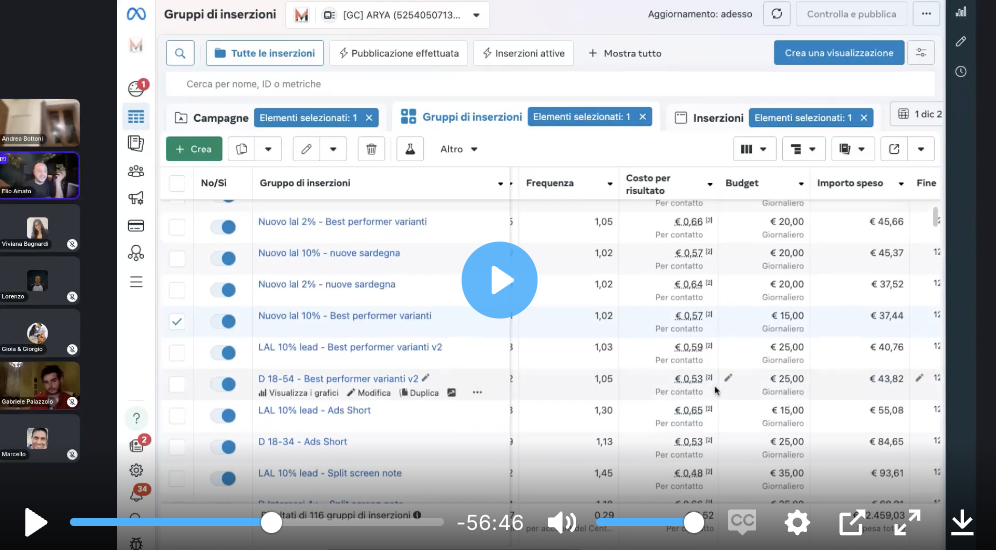The image size is (996, 550).
Task: Switch to the Campagne tab
Action: pyautogui.click(x=220, y=117)
